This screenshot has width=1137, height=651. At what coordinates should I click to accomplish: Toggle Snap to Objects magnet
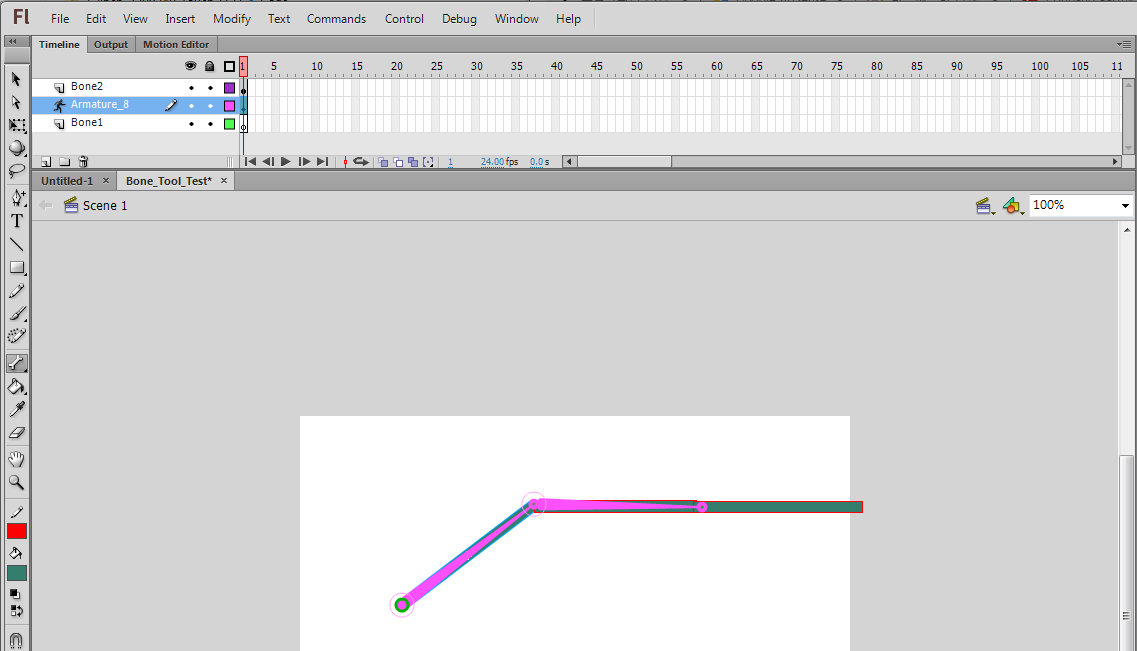pyautogui.click(x=16, y=640)
